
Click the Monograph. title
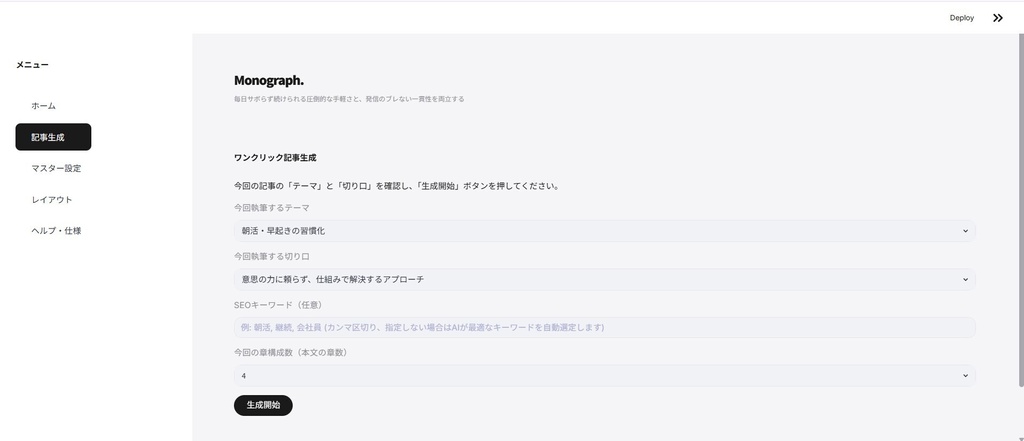(269, 81)
